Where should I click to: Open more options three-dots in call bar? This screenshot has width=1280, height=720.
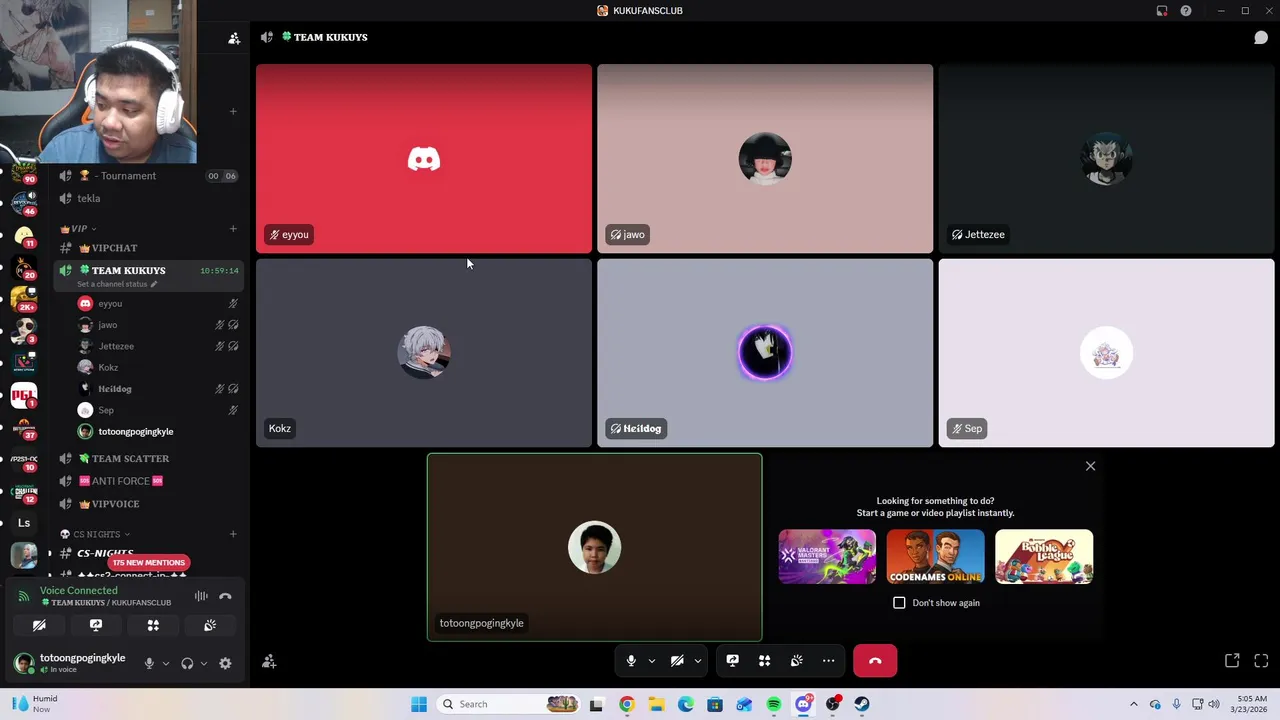(828, 661)
